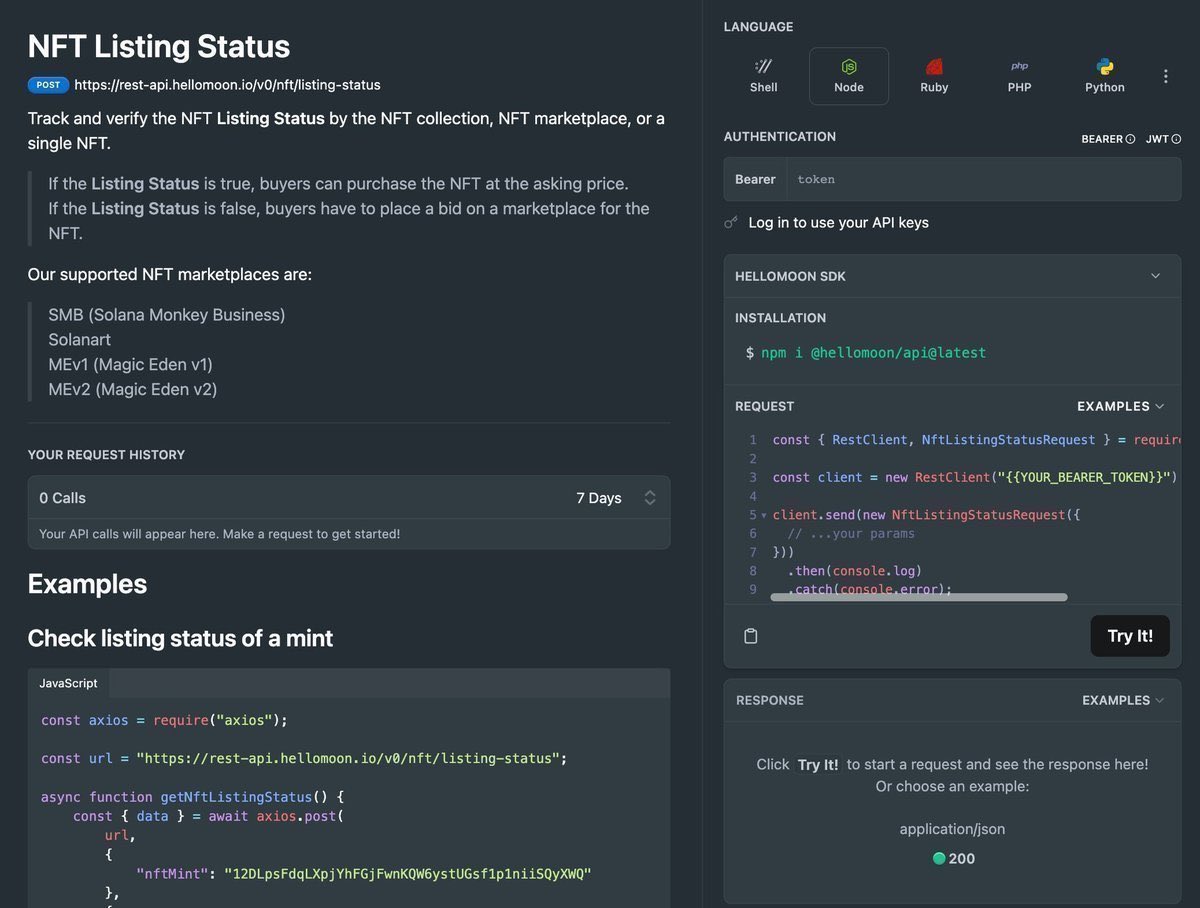The image size is (1200, 908).
Task: Click the BEARER authentication label
Action: tap(1102, 139)
